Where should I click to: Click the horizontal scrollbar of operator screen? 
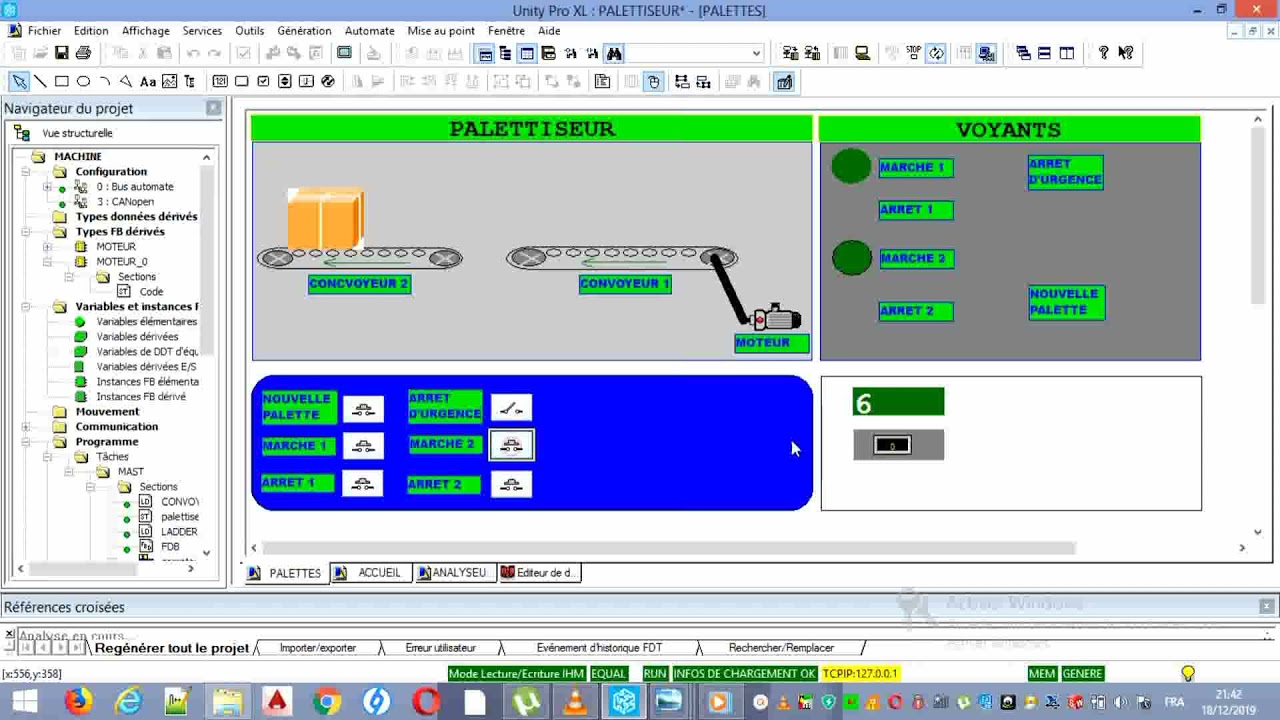pyautogui.click(x=668, y=548)
